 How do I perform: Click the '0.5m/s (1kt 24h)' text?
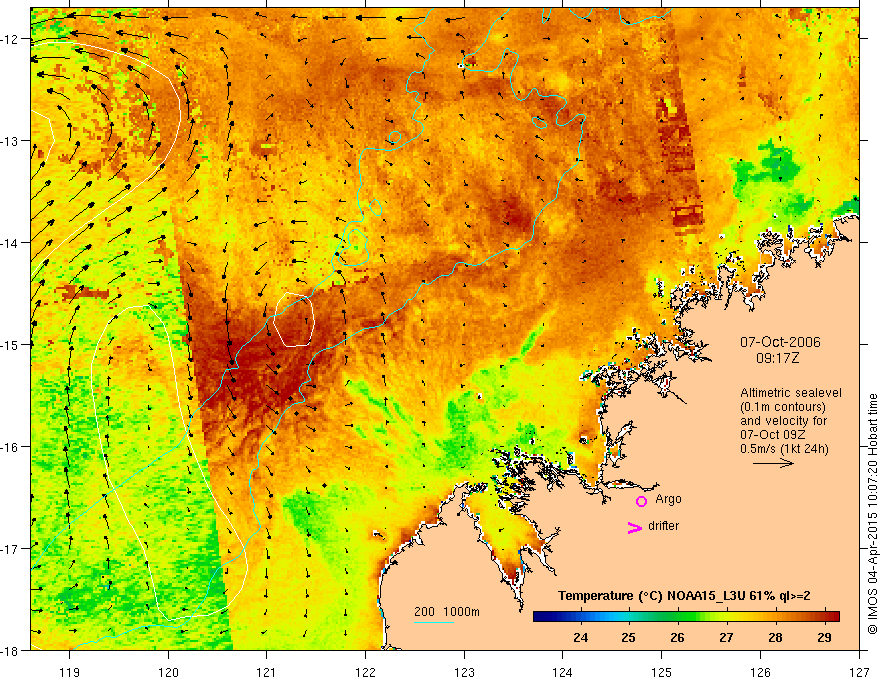[x=784, y=449]
